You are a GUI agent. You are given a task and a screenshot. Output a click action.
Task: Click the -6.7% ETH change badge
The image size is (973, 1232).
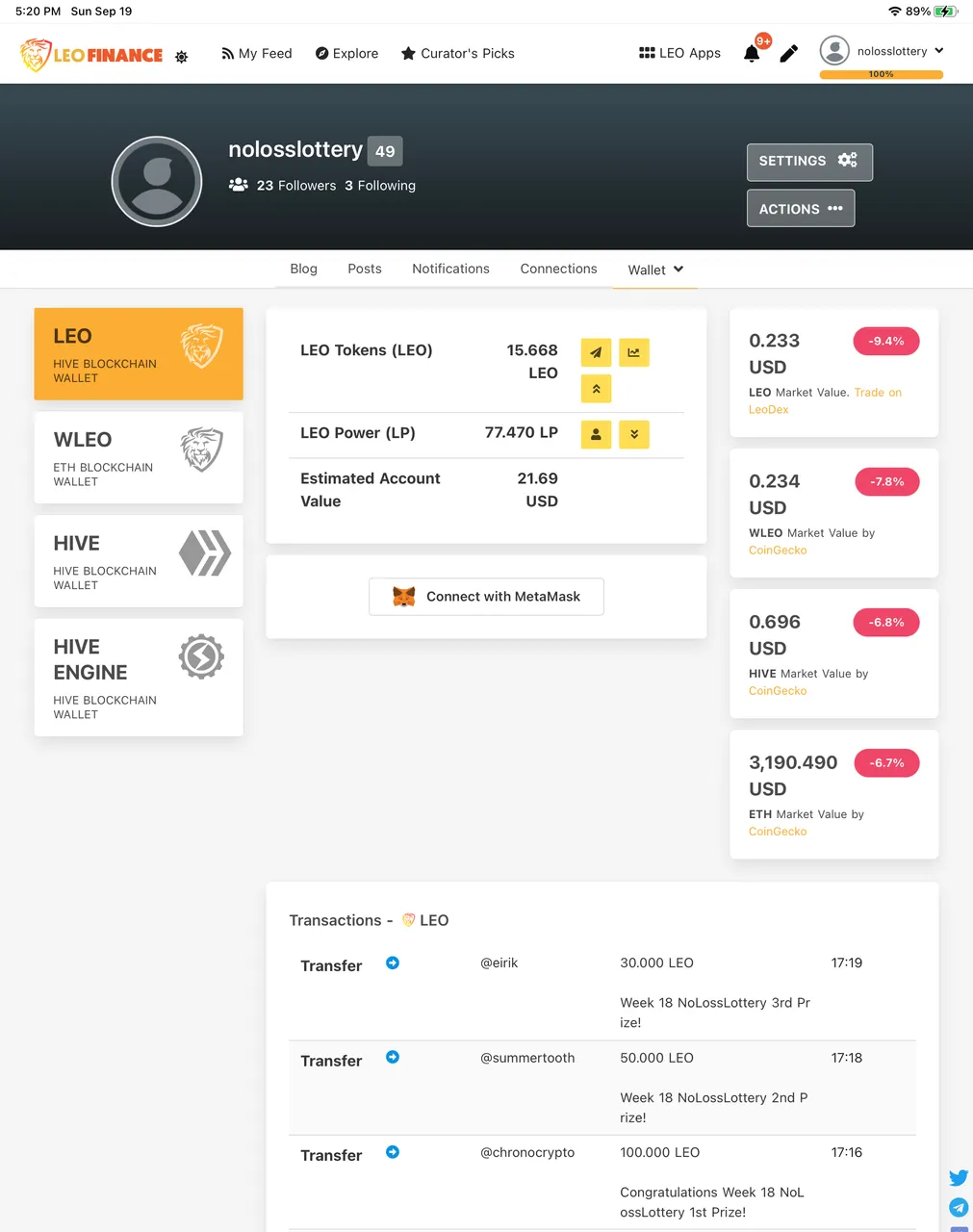(x=887, y=762)
